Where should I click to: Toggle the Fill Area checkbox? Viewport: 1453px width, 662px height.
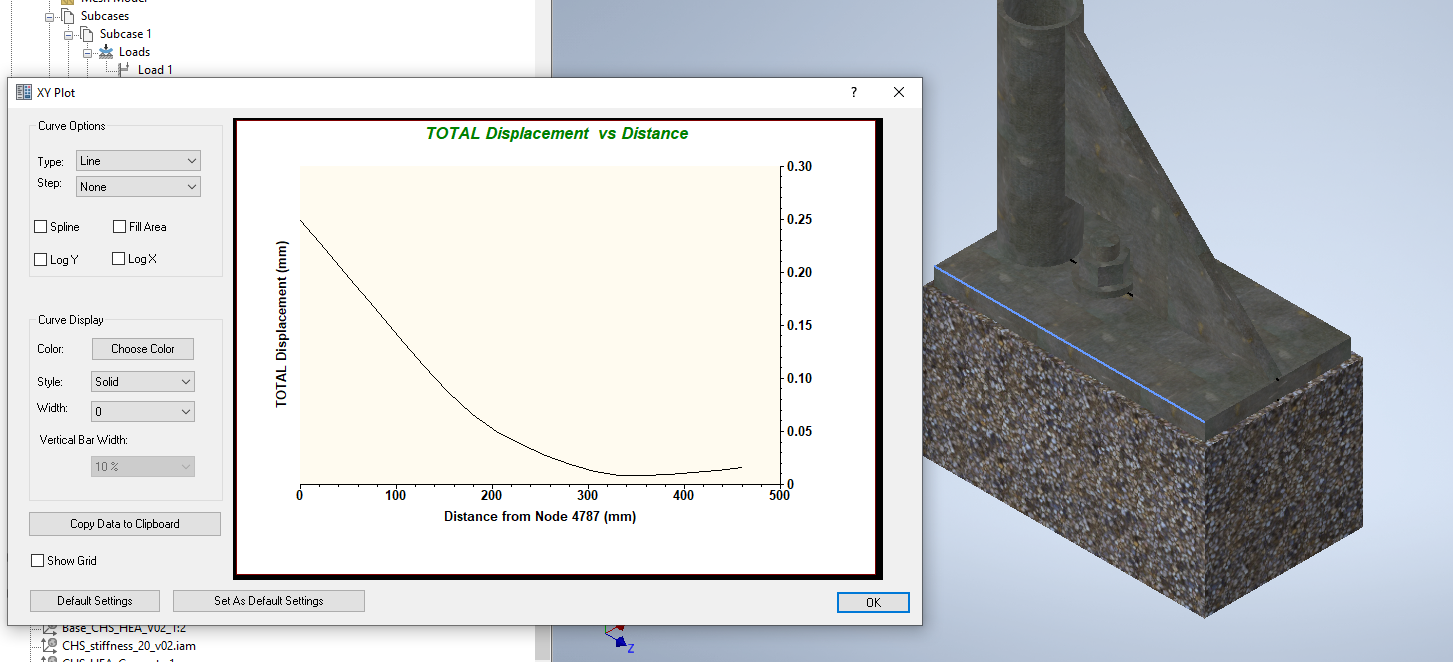point(120,227)
